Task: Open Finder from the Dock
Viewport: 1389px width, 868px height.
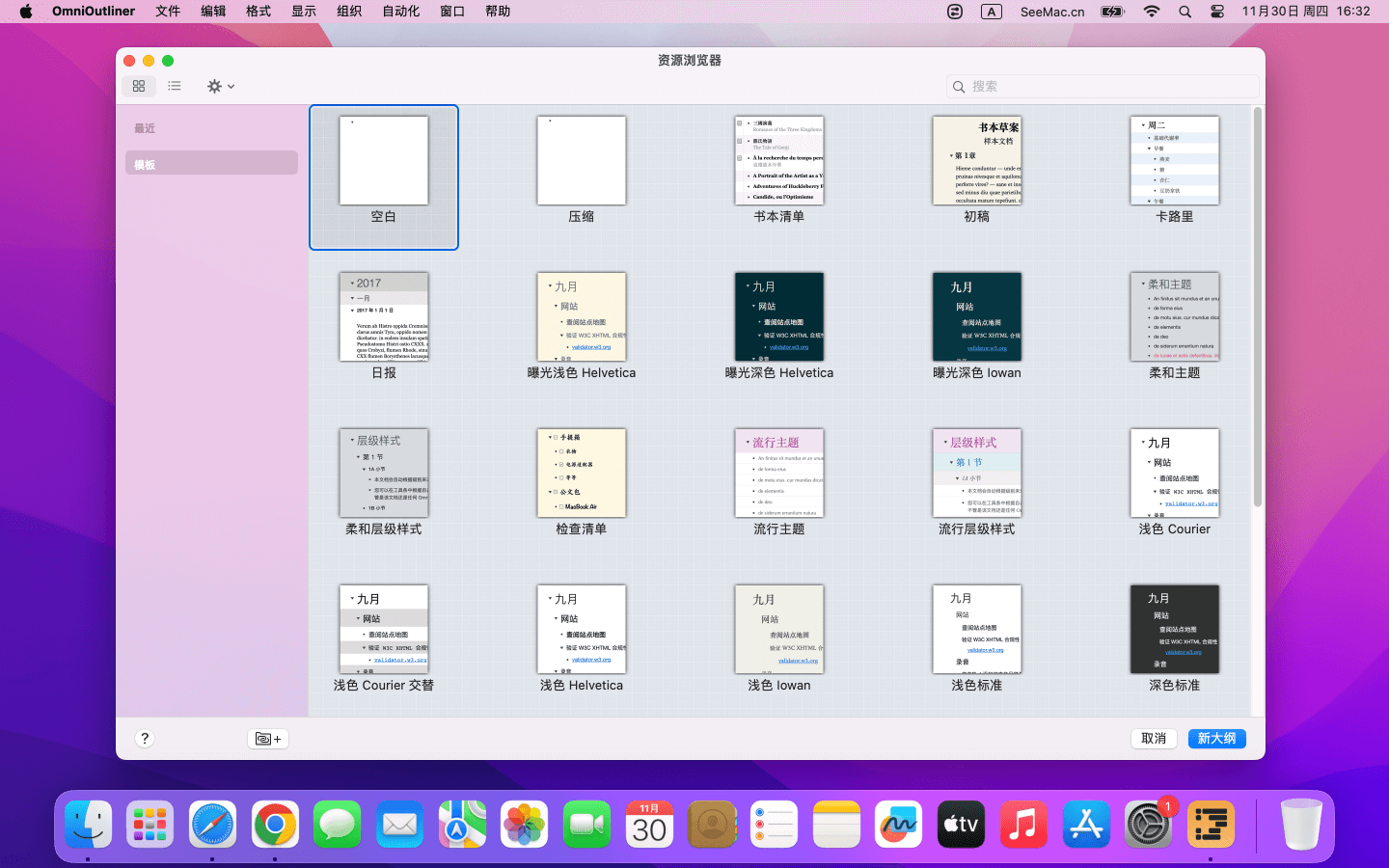Action: (x=88, y=825)
